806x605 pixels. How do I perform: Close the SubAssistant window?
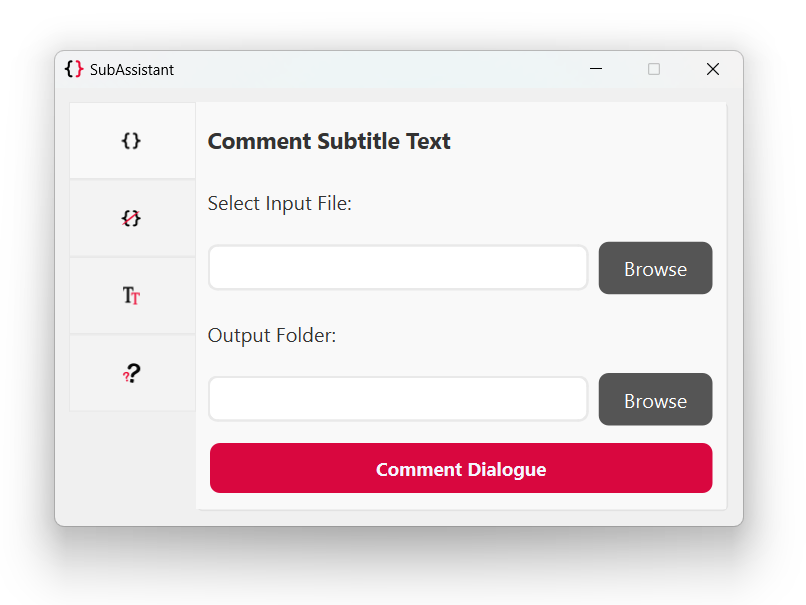click(712, 69)
